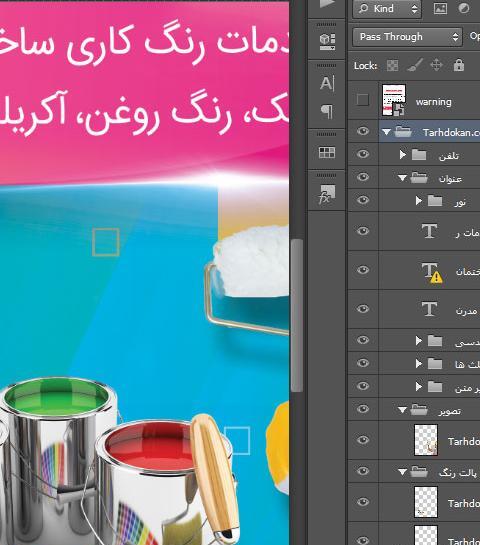Viewport: 480px width, 545px height.
Task: Hide the پالت رنگ group
Action: pyautogui.click(x=363, y=471)
